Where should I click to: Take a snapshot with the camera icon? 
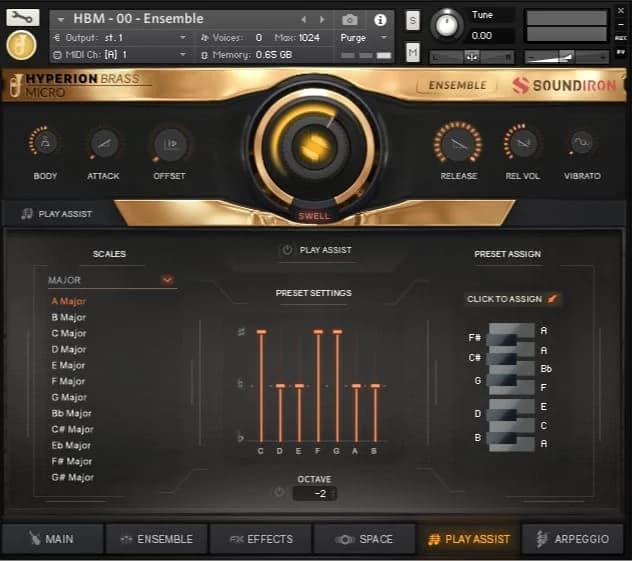350,19
